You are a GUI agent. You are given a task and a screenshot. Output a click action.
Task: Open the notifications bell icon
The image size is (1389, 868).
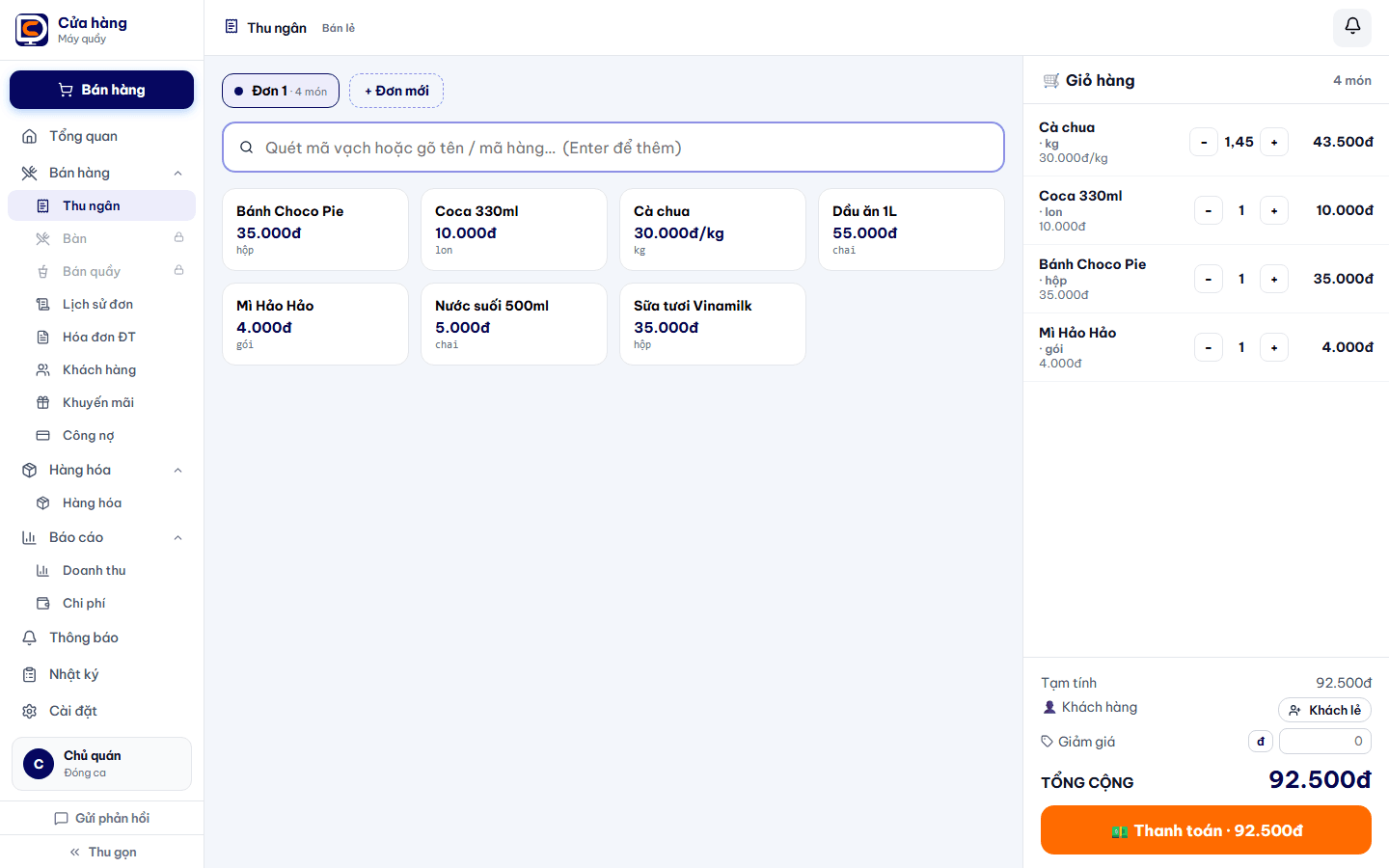[x=1352, y=27]
